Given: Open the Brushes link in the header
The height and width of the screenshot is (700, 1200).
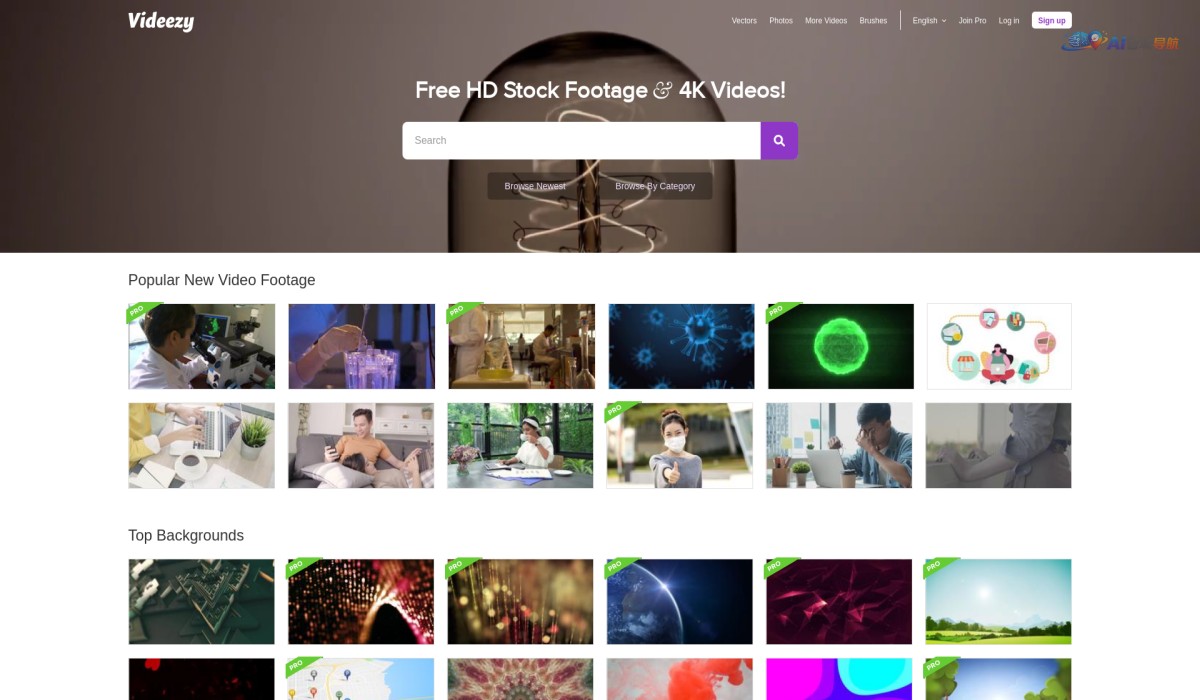Looking at the screenshot, I should (x=873, y=21).
